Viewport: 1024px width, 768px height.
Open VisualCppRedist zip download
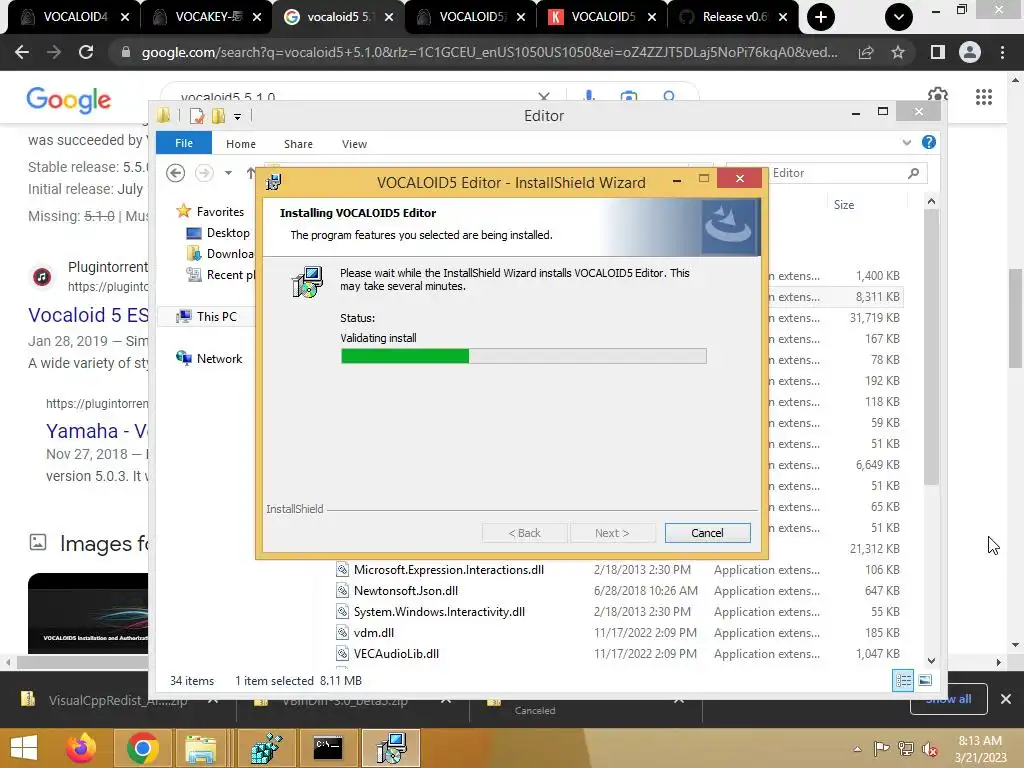click(118, 700)
